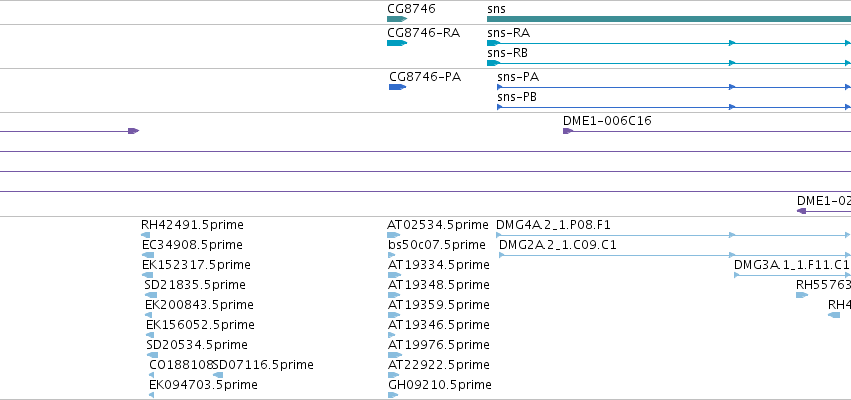Open the sns-RB transcript label
851x400 pixels.
(x=507, y=53)
